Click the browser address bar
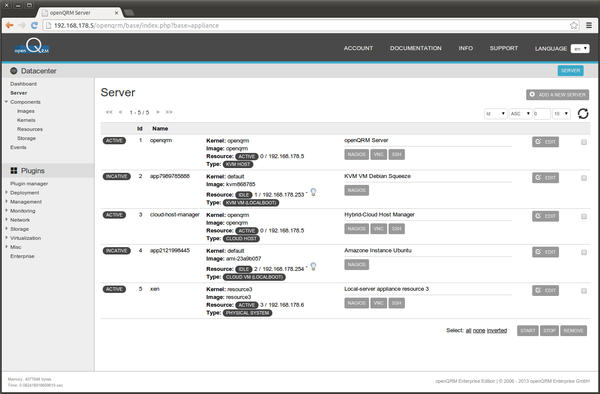 click(x=306, y=25)
